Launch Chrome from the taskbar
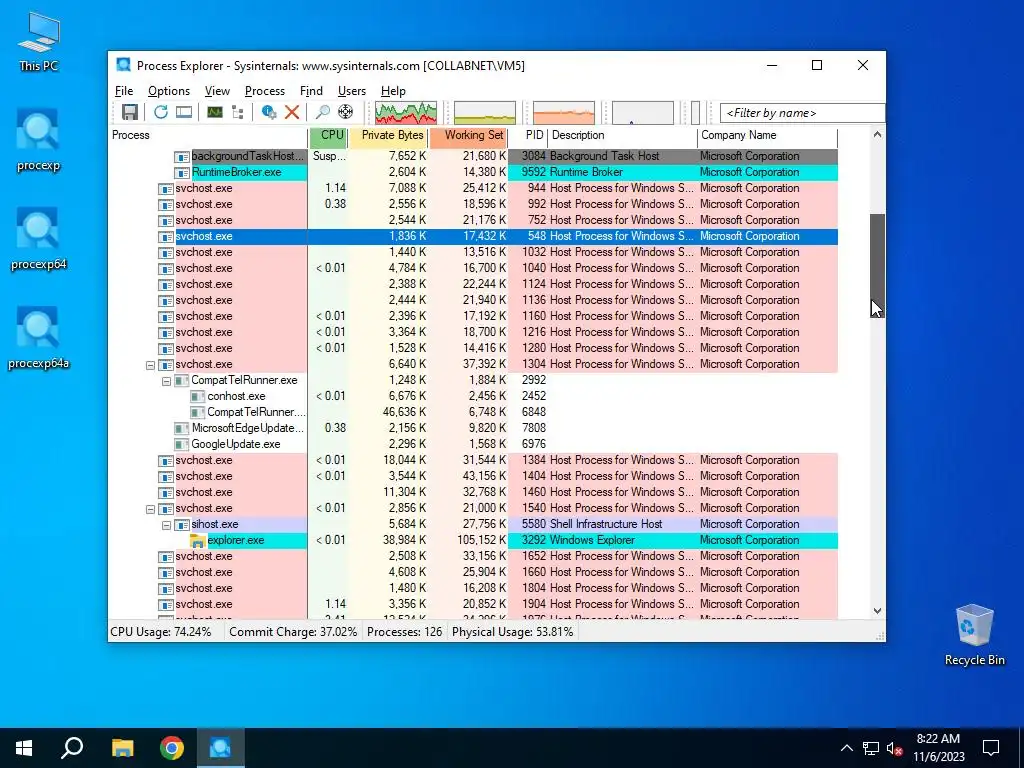The width and height of the screenshot is (1024, 768). 172,748
